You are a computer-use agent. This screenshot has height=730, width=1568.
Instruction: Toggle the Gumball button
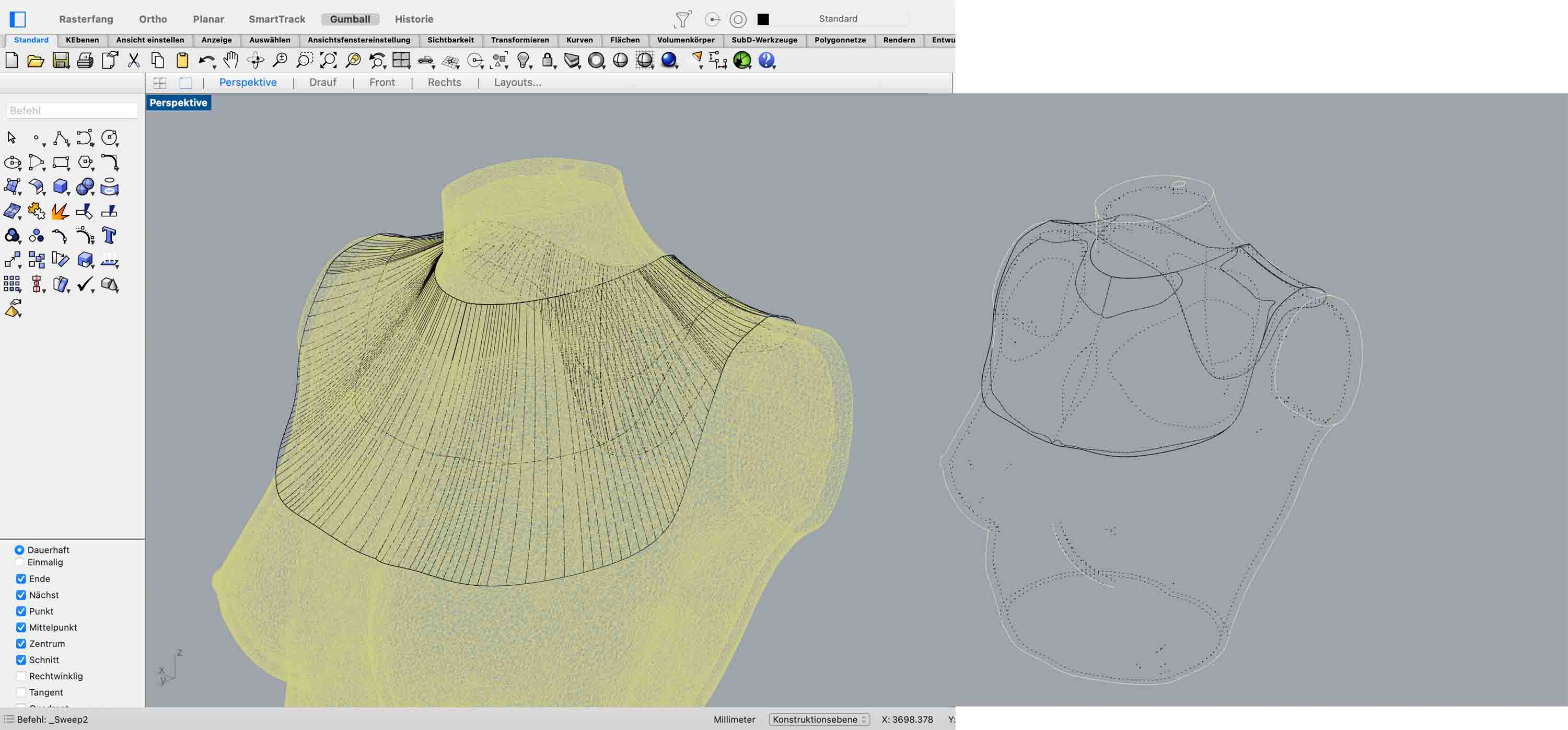coord(350,19)
